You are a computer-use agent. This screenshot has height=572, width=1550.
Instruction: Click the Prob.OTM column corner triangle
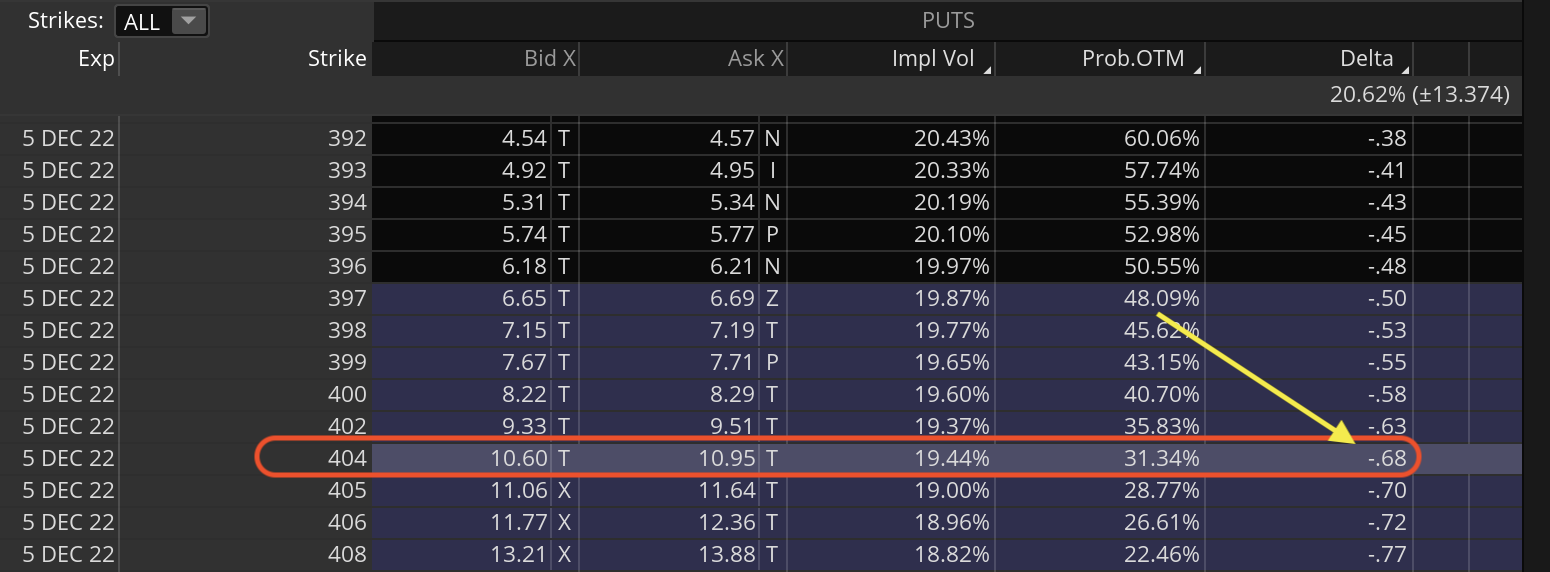[x=1197, y=70]
